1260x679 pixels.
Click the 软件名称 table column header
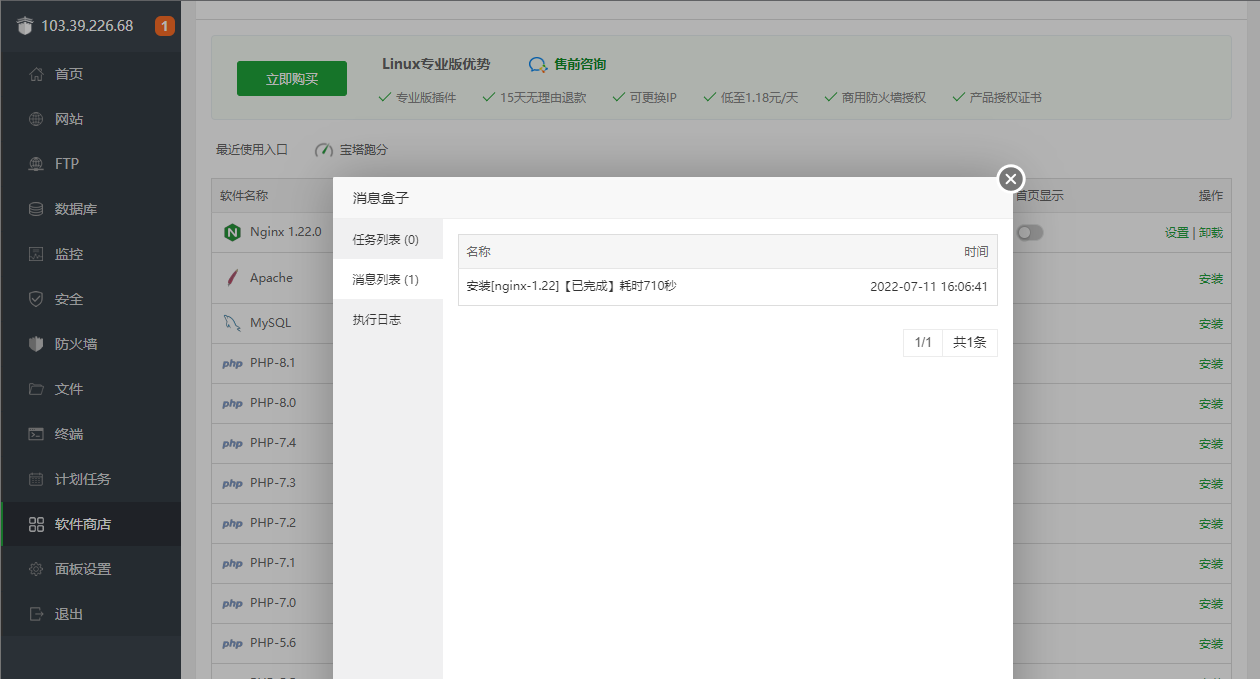(244, 196)
